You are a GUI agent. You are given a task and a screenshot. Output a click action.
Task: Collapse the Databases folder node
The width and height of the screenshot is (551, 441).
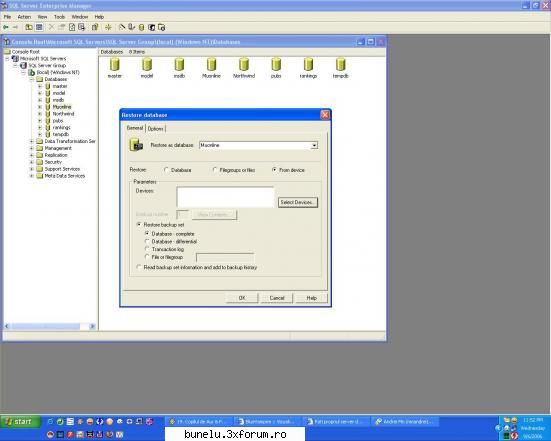32,79
